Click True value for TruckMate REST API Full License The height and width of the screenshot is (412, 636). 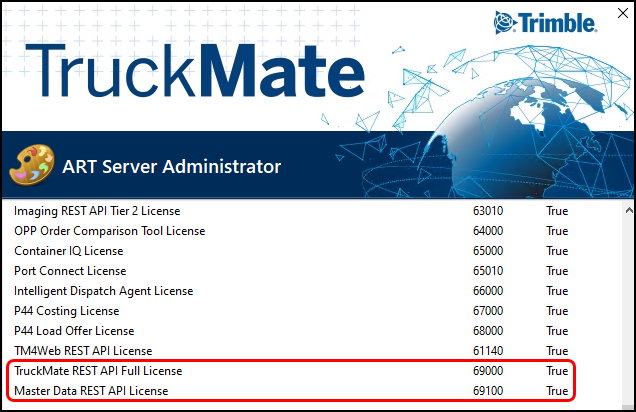[557, 371]
